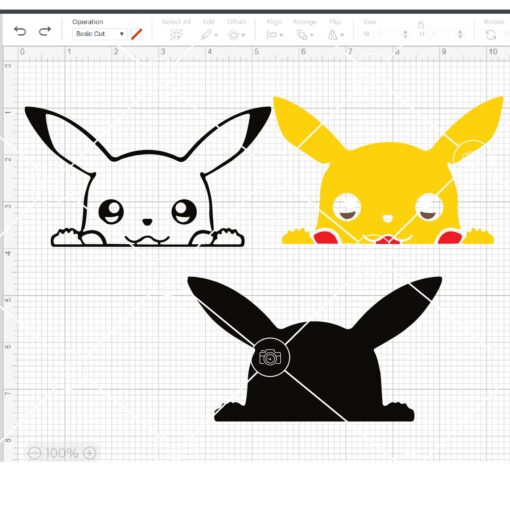Screen dimensions: 510x510
Task: Open the line color swatch
Action: coord(137,34)
